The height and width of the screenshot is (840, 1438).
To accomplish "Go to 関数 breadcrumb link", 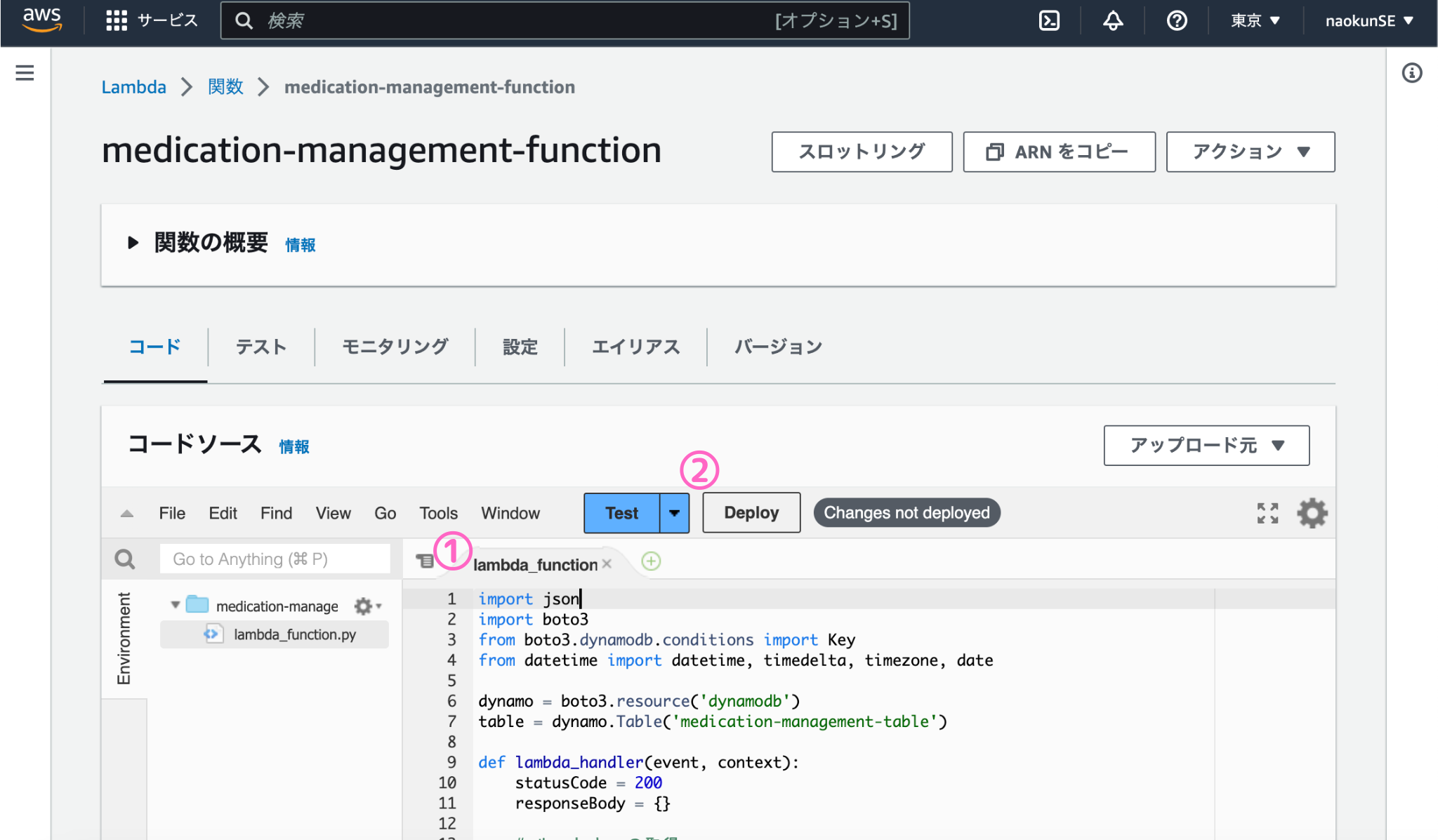I will [225, 87].
